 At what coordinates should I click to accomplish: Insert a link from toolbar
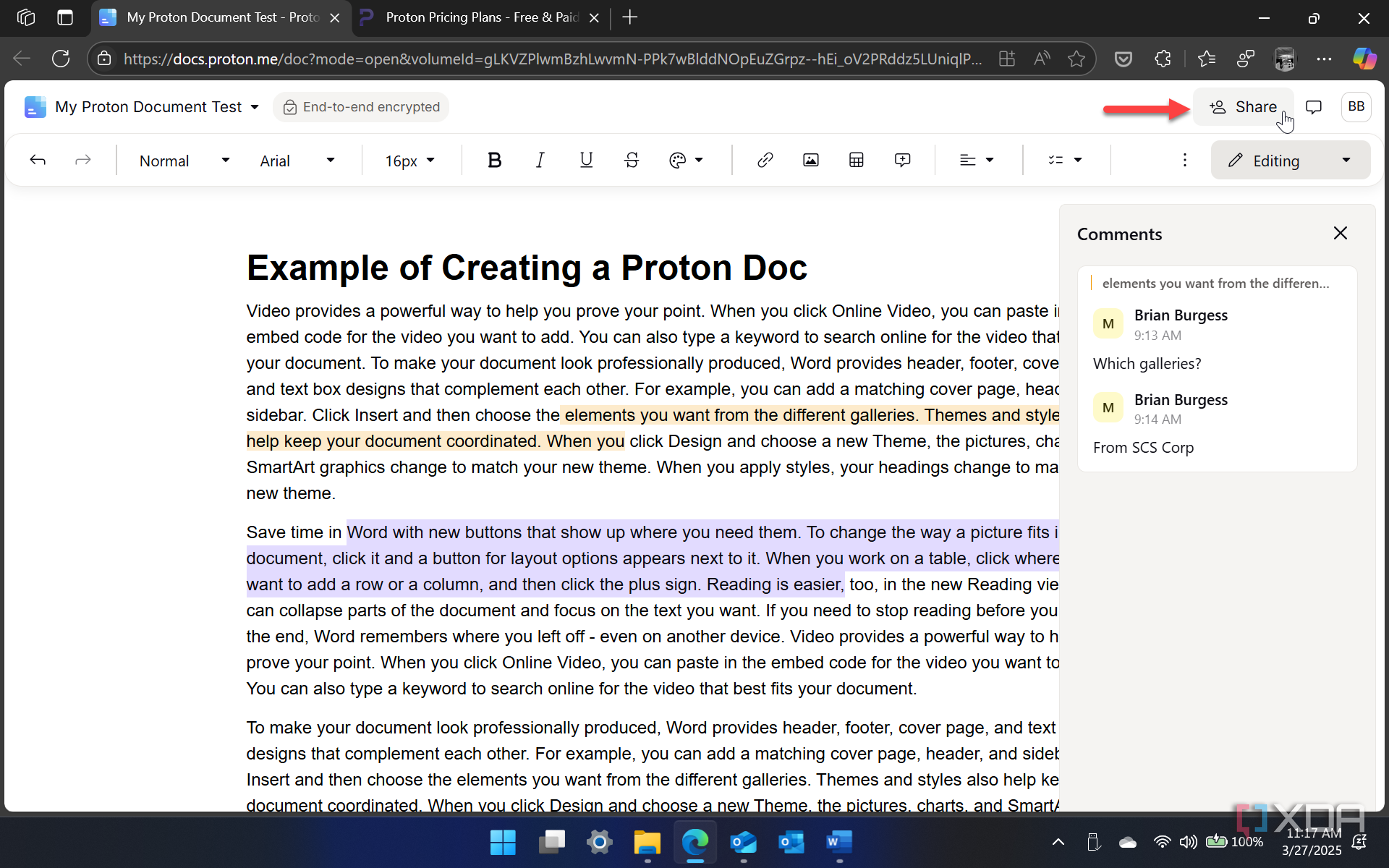pos(765,161)
